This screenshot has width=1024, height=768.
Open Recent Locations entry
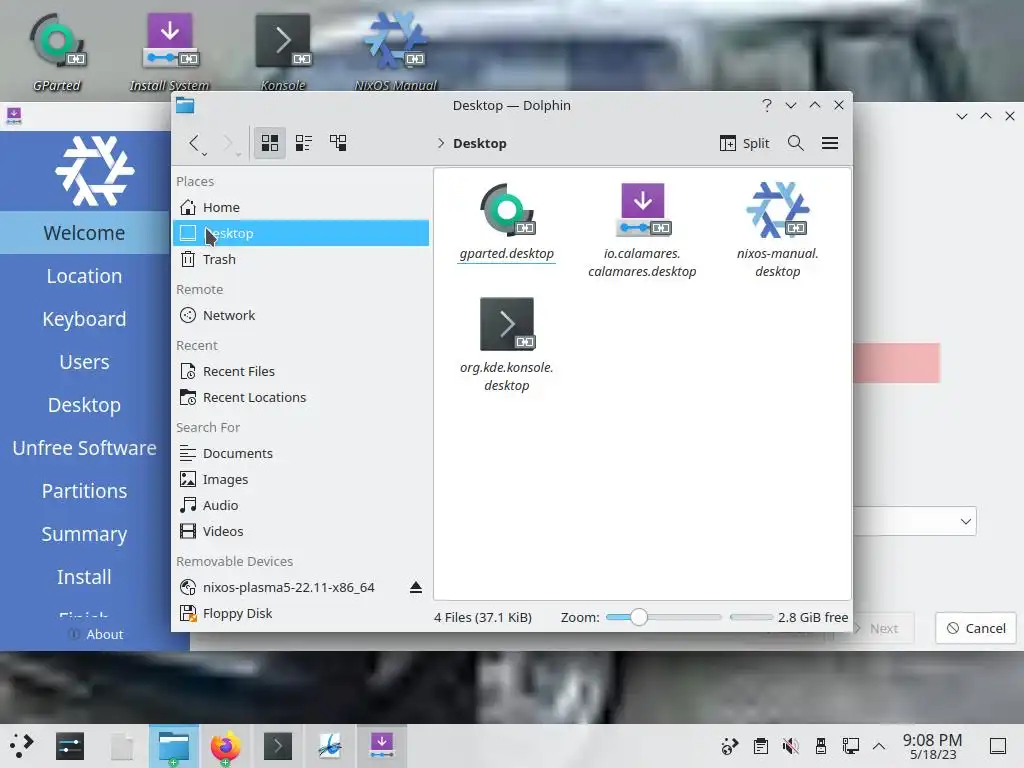point(301,398)
